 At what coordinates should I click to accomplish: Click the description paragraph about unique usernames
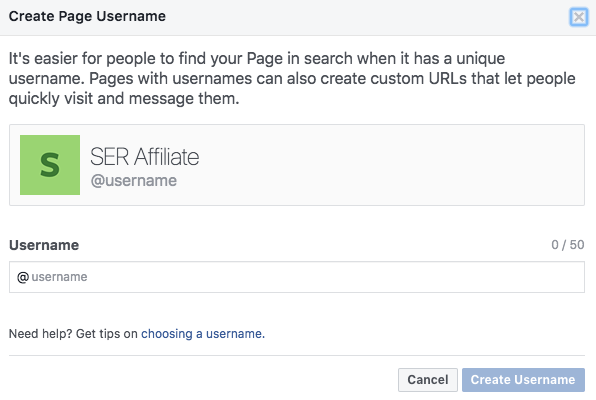pyautogui.click(x=292, y=78)
